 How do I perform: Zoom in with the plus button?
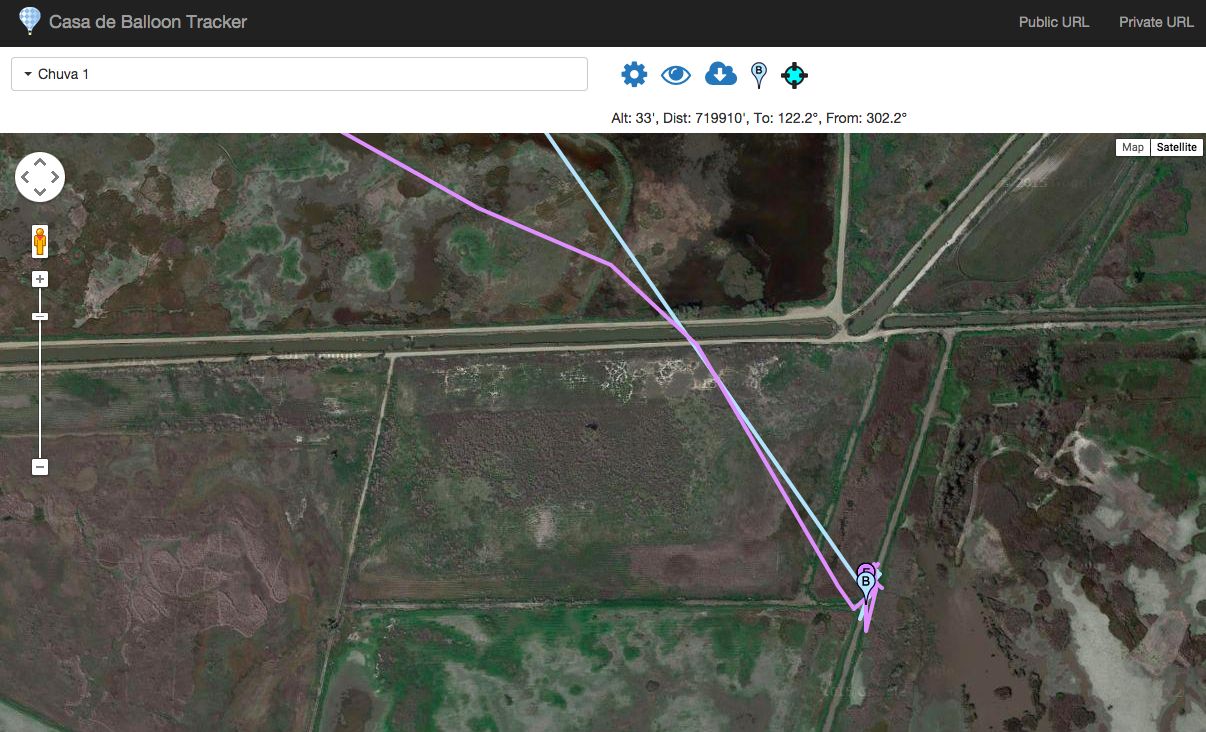coord(39,278)
